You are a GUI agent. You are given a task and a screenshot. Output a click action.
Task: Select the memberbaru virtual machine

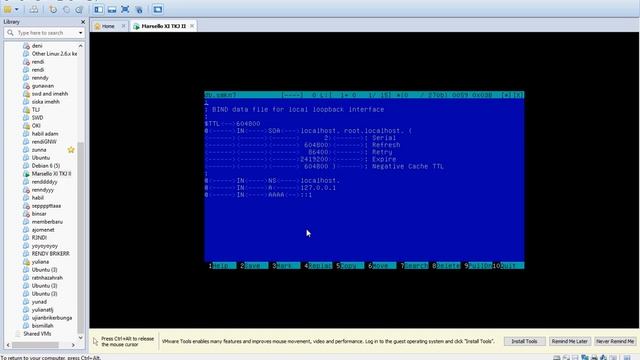[47, 222]
